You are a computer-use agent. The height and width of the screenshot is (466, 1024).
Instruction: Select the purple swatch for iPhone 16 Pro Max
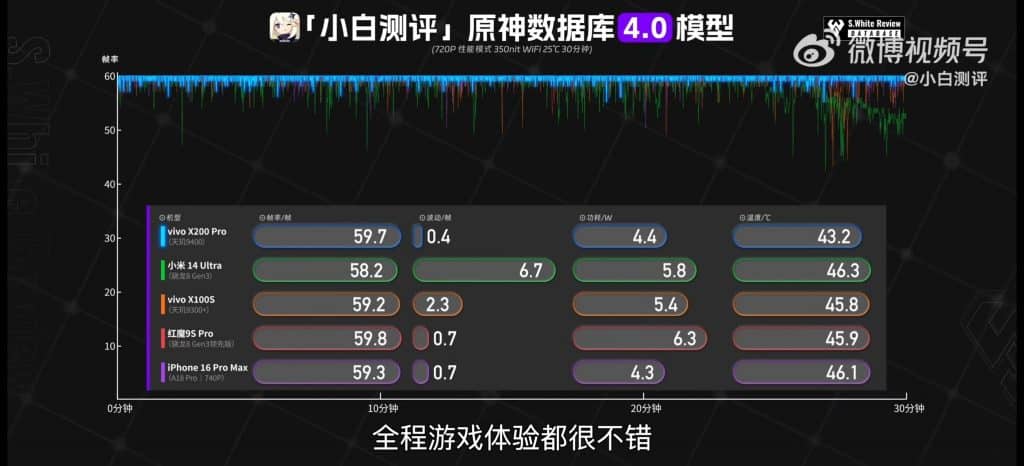[x=163, y=373]
